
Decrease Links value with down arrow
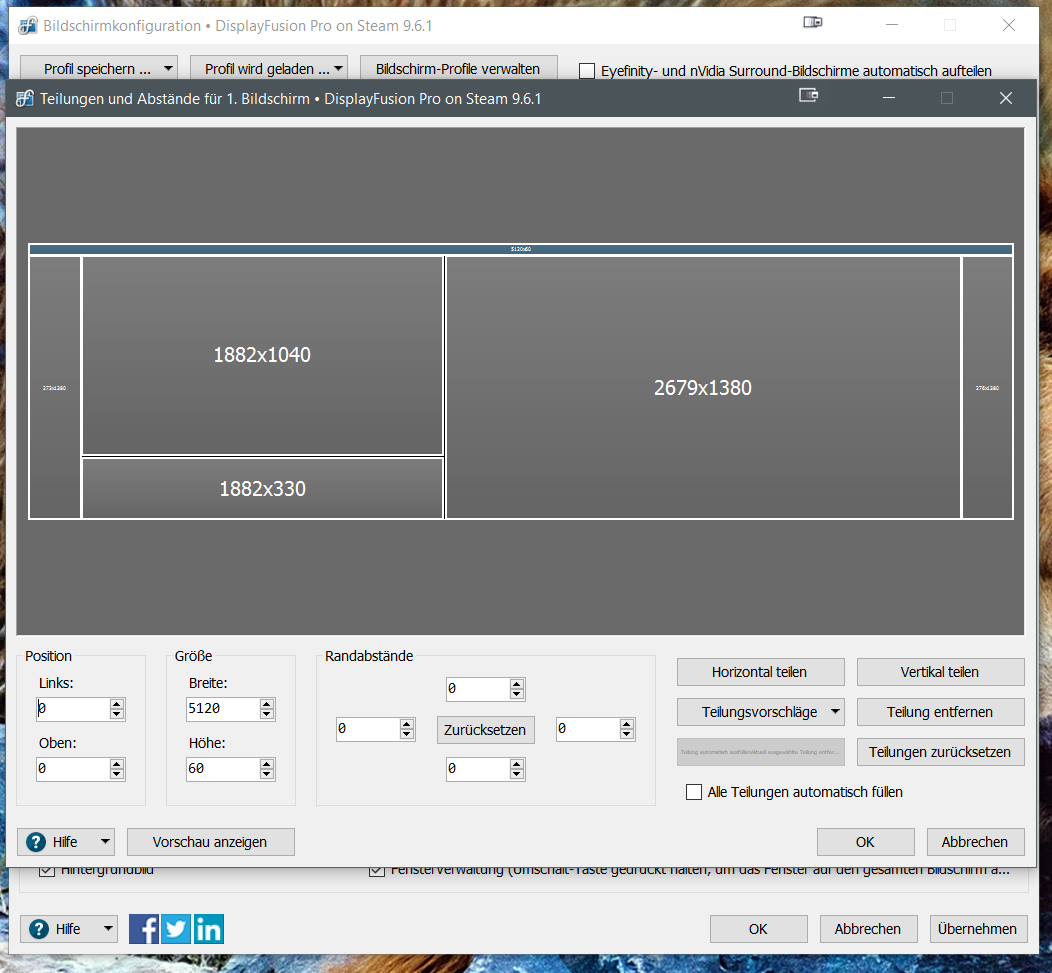point(117,714)
